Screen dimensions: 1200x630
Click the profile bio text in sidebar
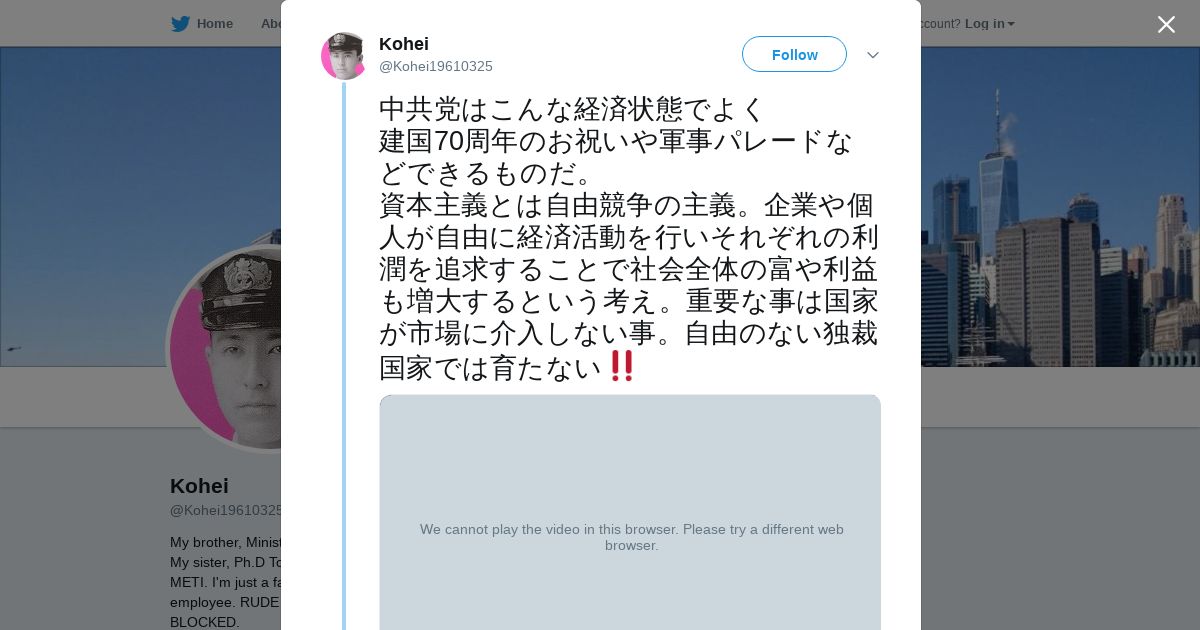click(225, 582)
